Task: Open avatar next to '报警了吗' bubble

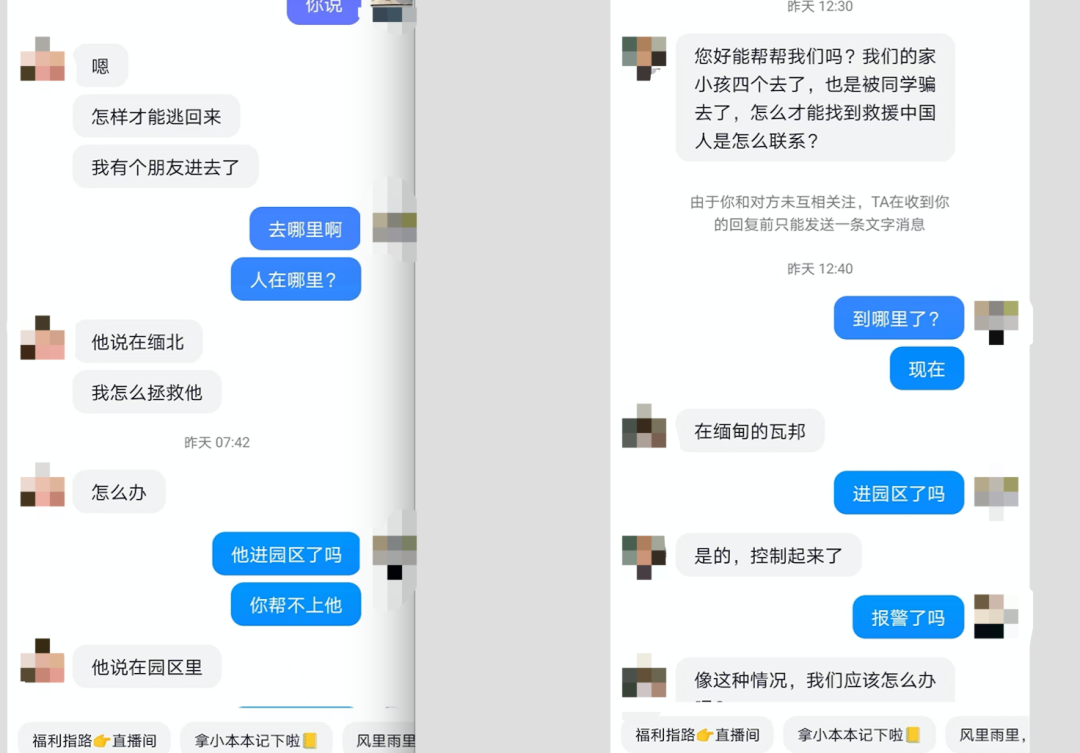Action: coord(996,617)
